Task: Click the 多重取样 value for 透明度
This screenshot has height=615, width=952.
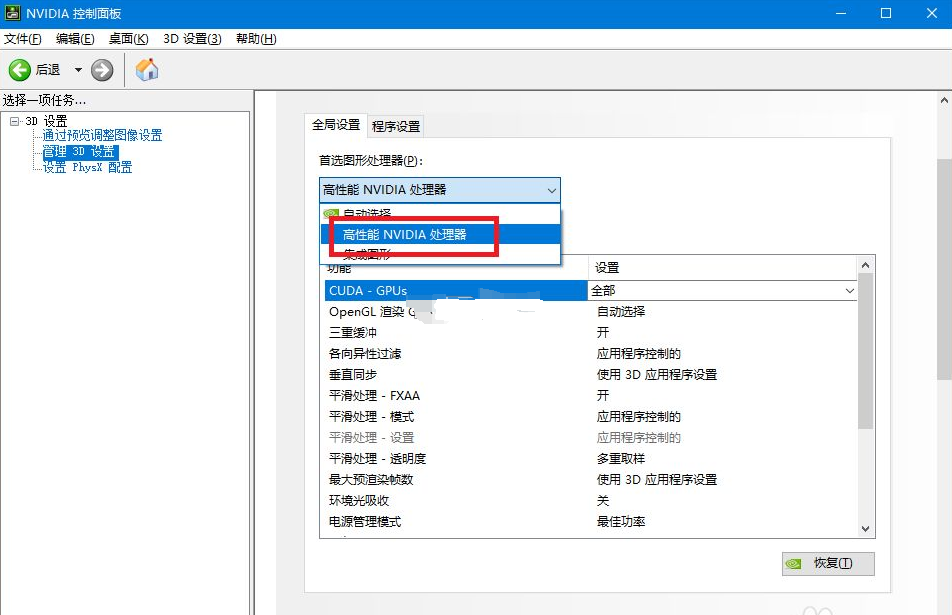Action: pos(620,459)
